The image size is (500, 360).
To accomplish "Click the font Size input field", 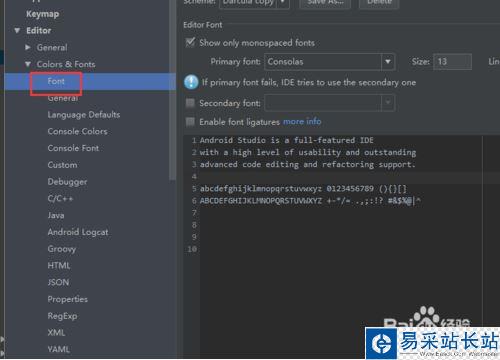I will (x=452, y=62).
